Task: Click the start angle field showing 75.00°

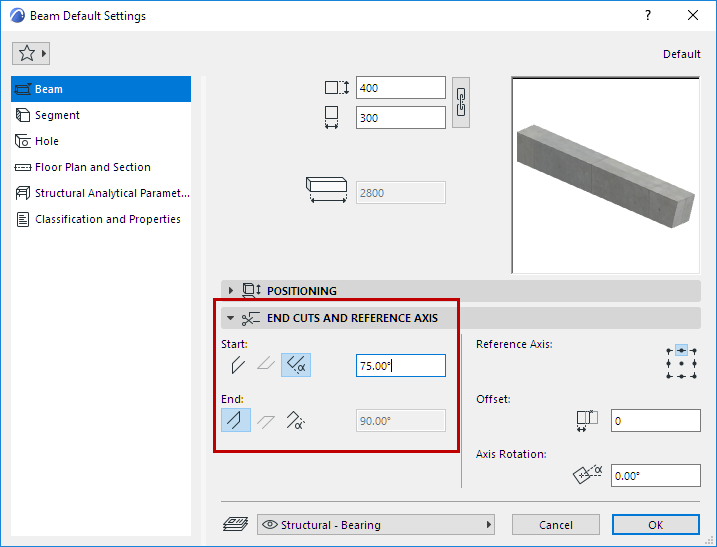Action: pos(401,366)
